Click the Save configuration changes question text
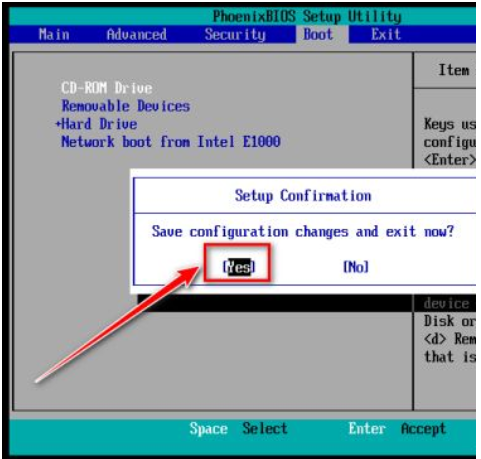Image resolution: width=481 pixels, height=459 pixels. pyautogui.click(x=303, y=231)
